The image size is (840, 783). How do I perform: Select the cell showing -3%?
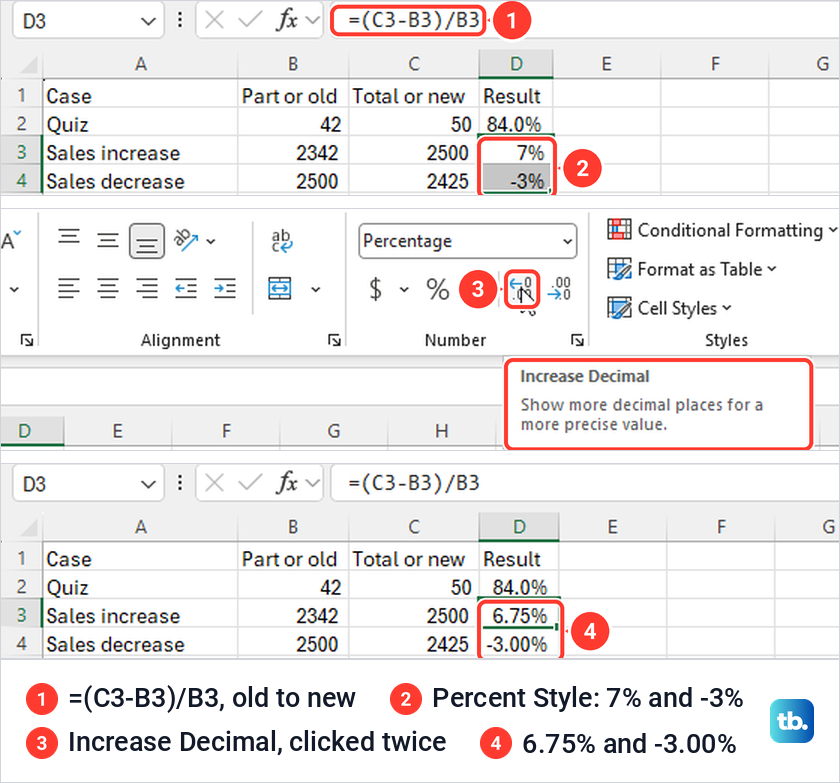click(516, 180)
